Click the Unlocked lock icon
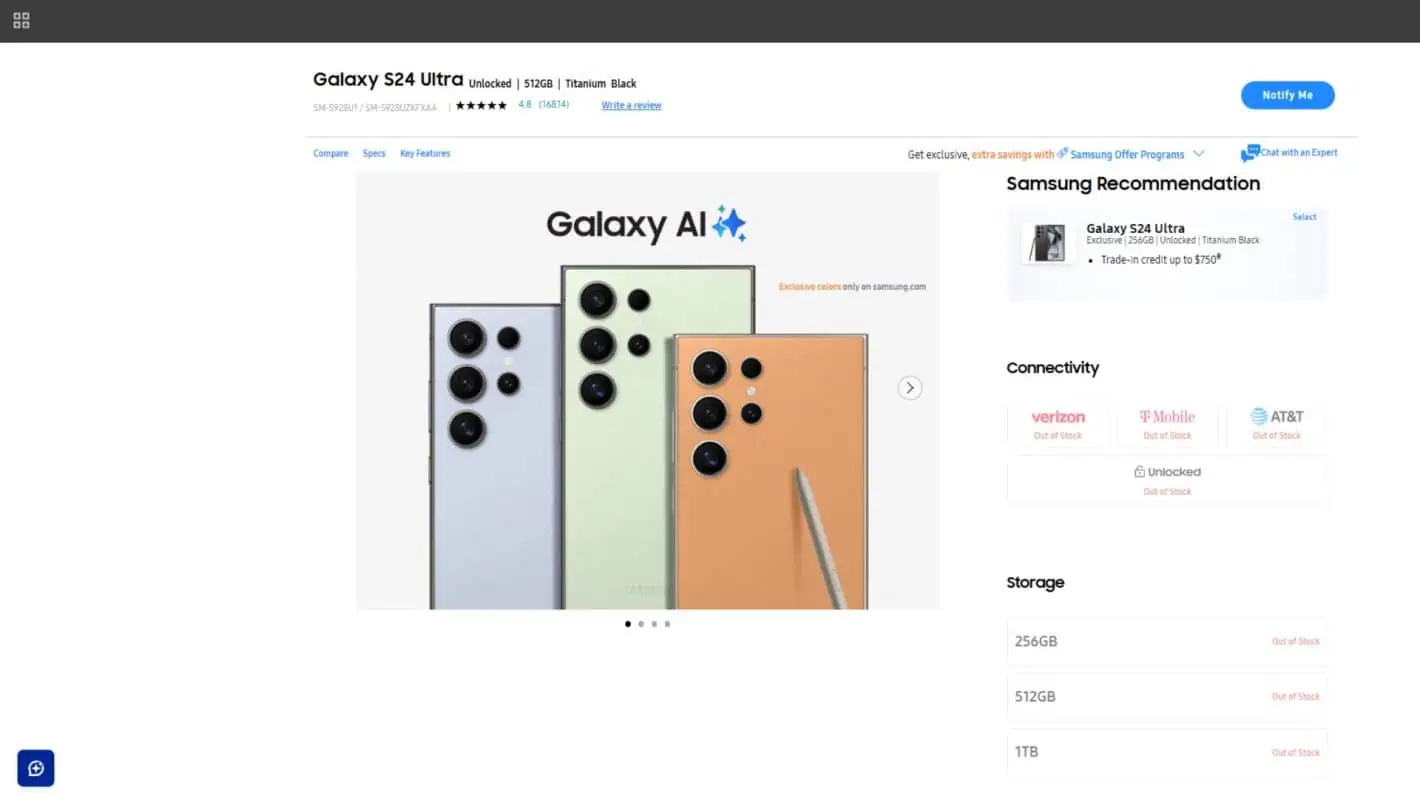1420x799 pixels. pos(1139,471)
